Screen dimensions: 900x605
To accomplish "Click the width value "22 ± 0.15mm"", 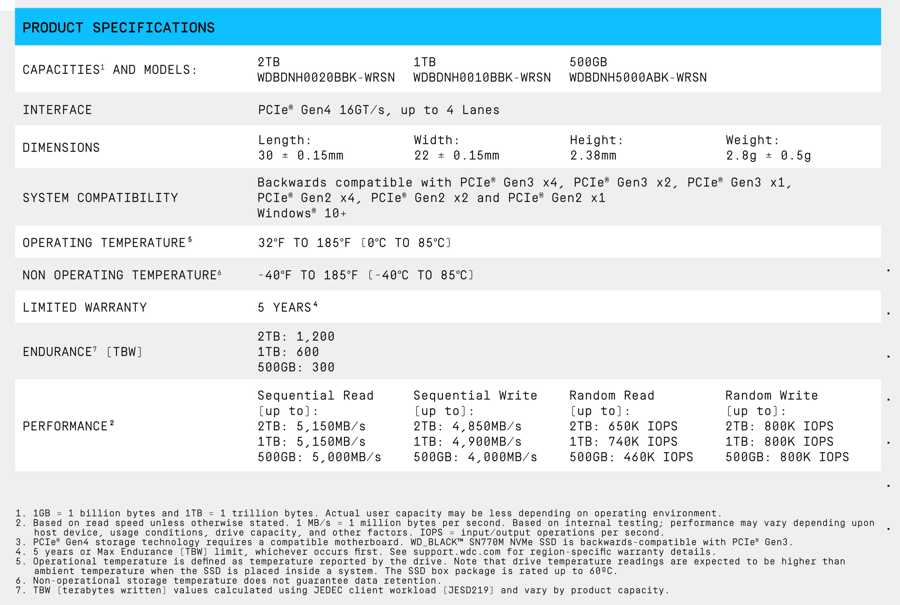I will [457, 156].
